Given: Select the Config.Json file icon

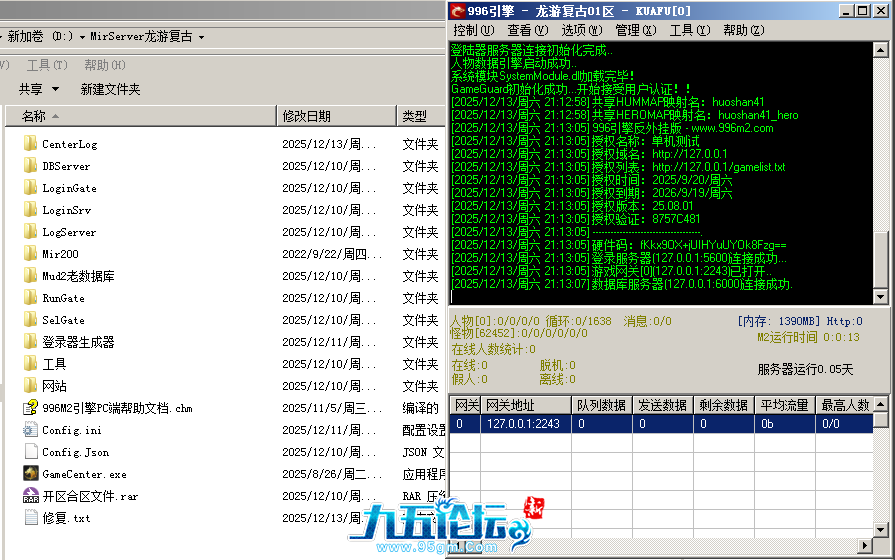Looking at the screenshot, I should (30, 452).
